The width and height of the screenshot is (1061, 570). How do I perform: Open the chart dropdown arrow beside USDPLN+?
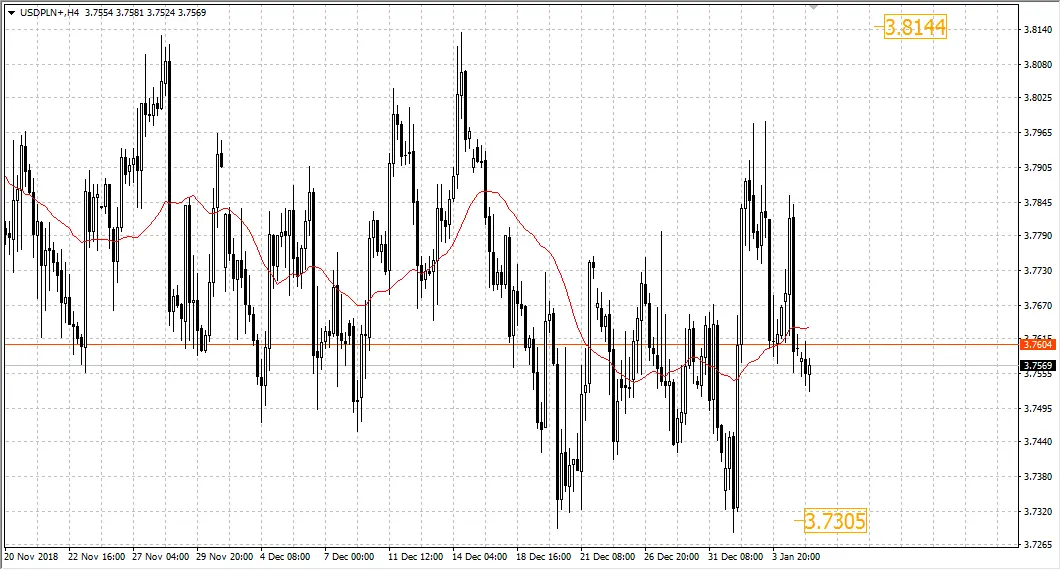pyautogui.click(x=12, y=13)
